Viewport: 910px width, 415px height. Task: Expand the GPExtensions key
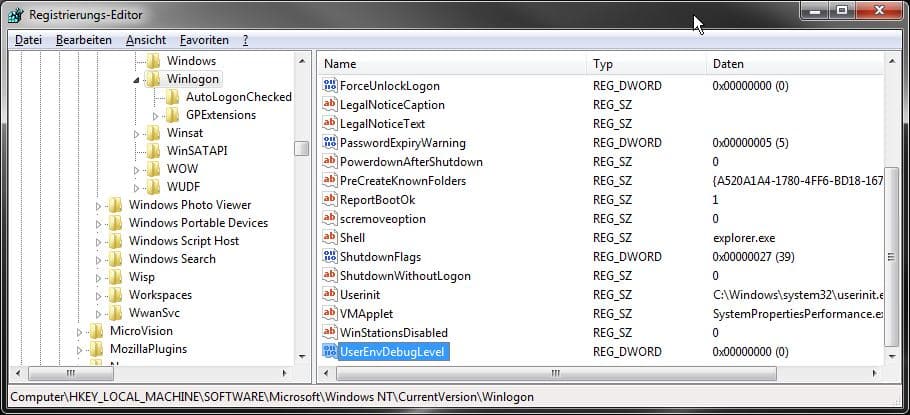155,116
